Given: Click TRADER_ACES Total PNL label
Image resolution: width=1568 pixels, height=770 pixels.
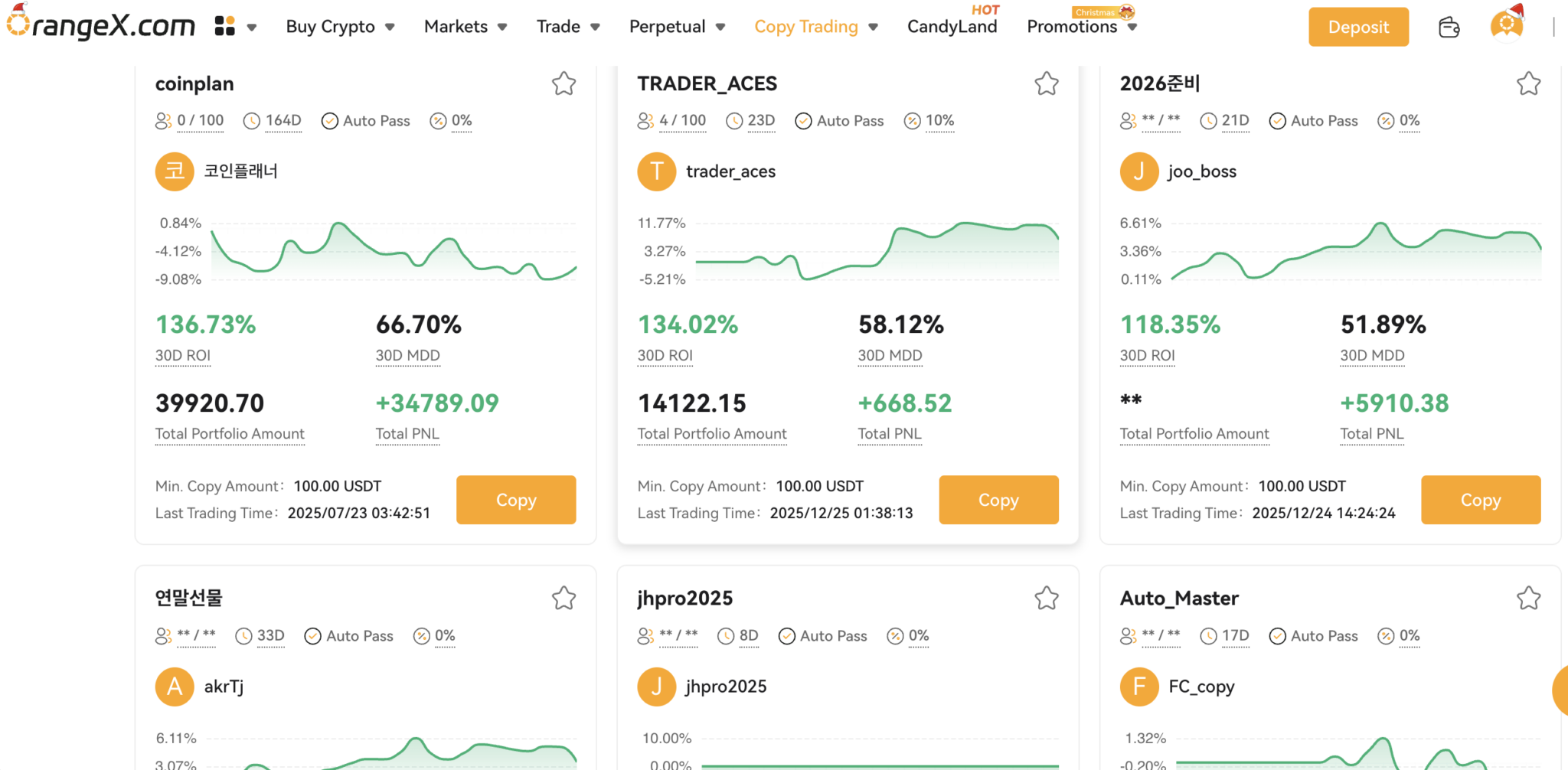Looking at the screenshot, I should pyautogui.click(x=889, y=434).
